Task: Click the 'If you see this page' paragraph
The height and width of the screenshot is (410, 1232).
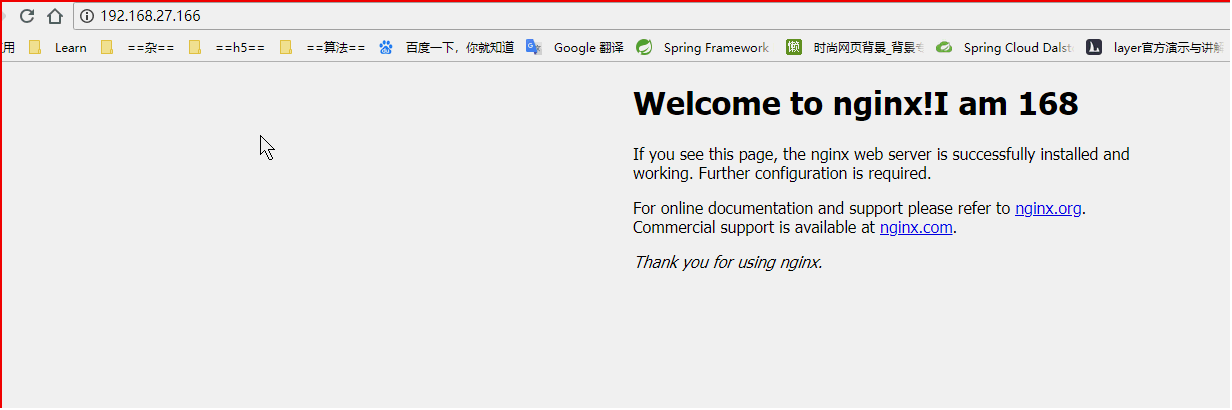Action: click(881, 164)
